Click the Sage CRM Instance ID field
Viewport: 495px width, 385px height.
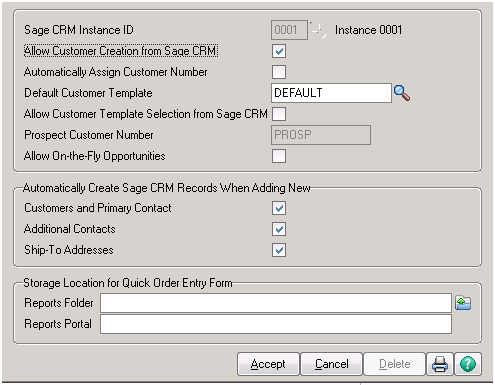pos(289,30)
